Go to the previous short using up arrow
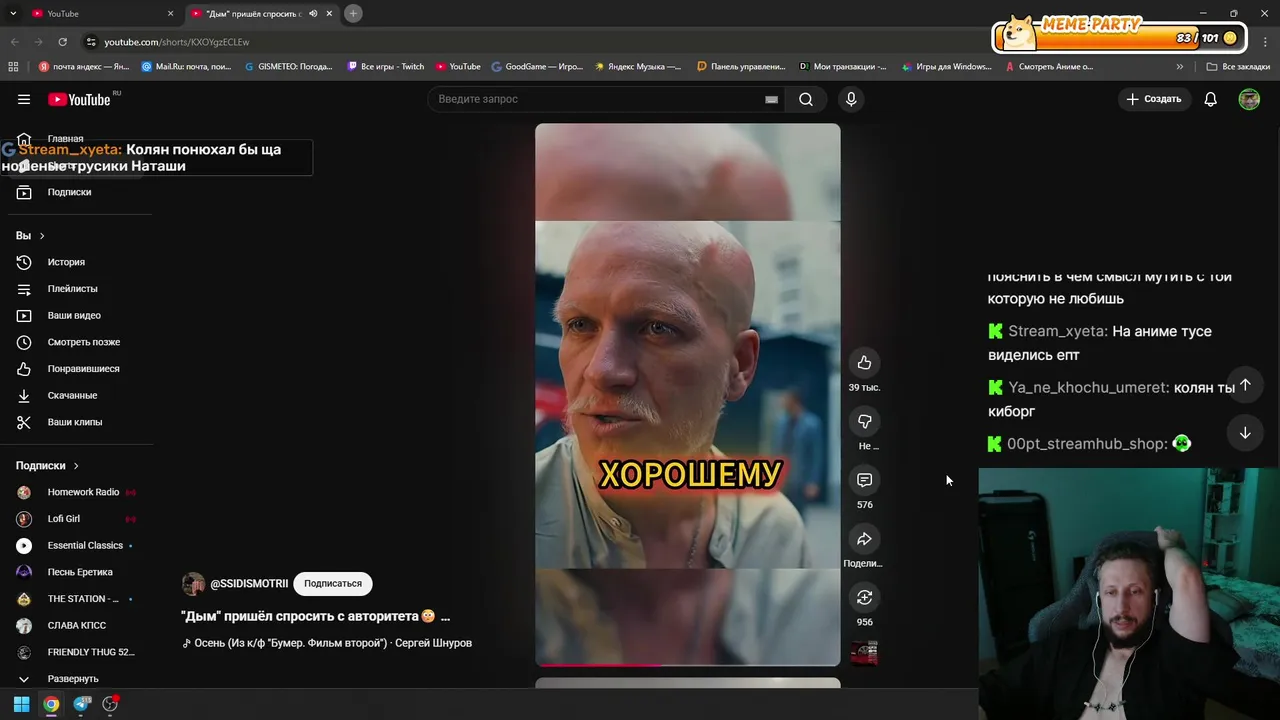 [x=1245, y=385]
